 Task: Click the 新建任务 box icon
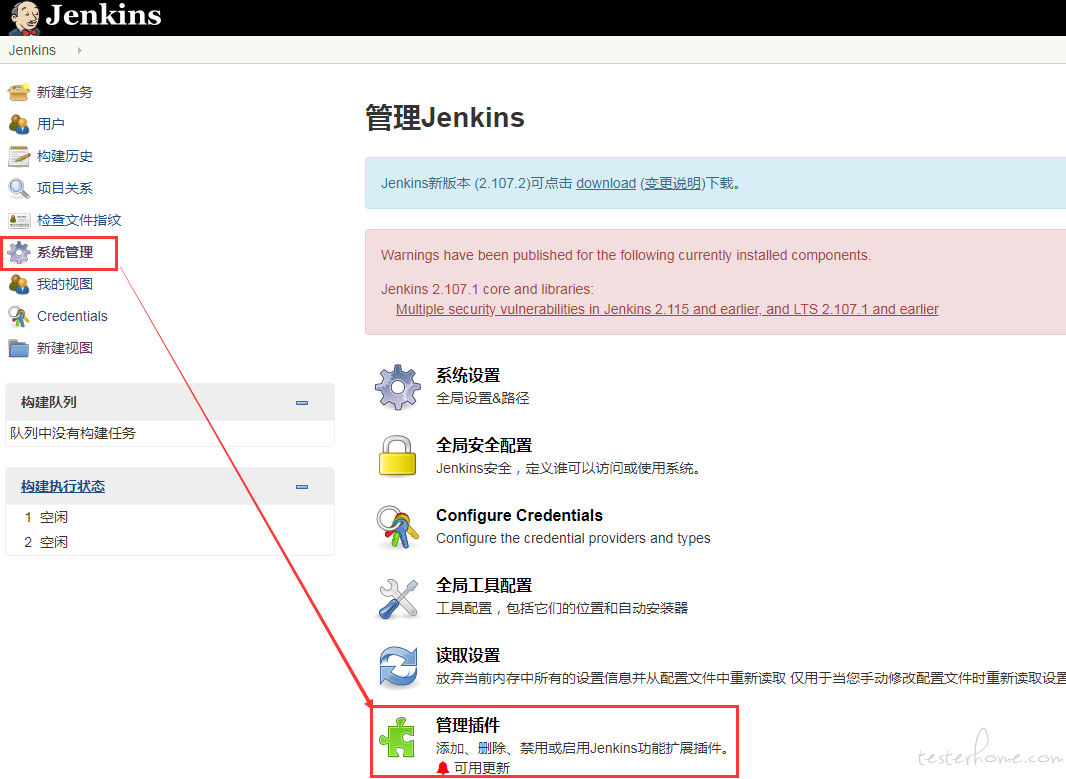click(18, 92)
